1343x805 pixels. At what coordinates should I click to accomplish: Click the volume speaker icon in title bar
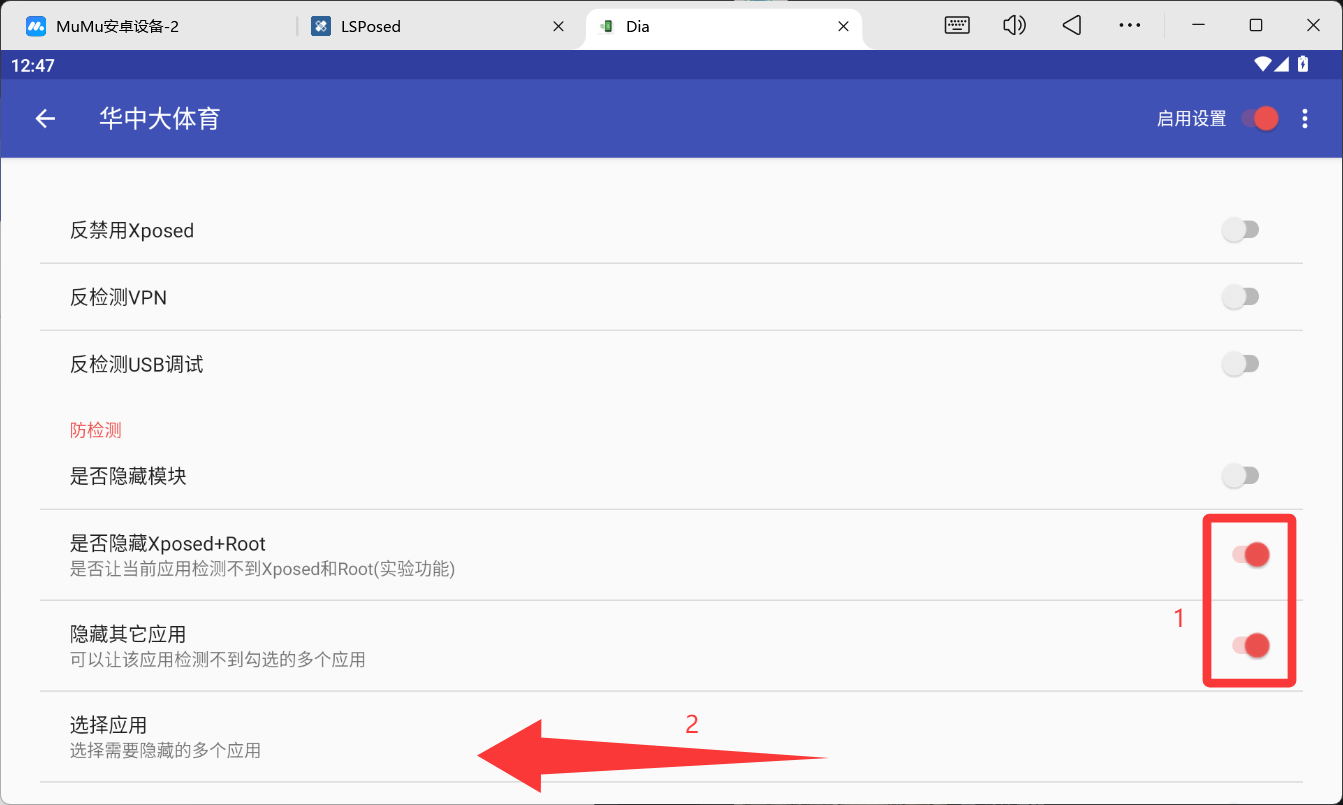tap(1014, 26)
